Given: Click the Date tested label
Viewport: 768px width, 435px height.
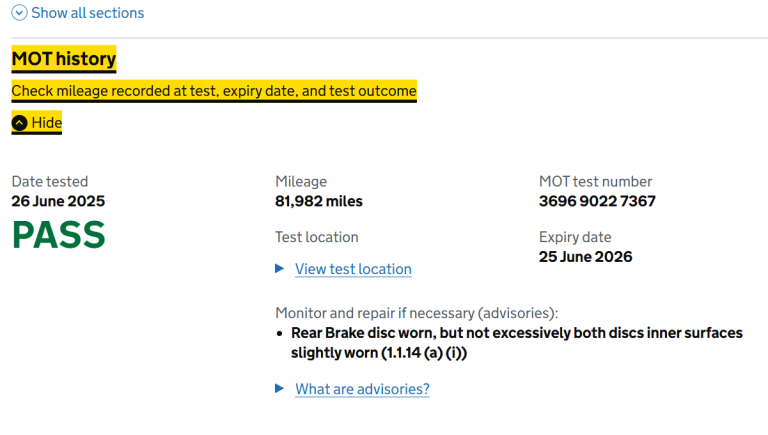Looking at the screenshot, I should 50,182.
